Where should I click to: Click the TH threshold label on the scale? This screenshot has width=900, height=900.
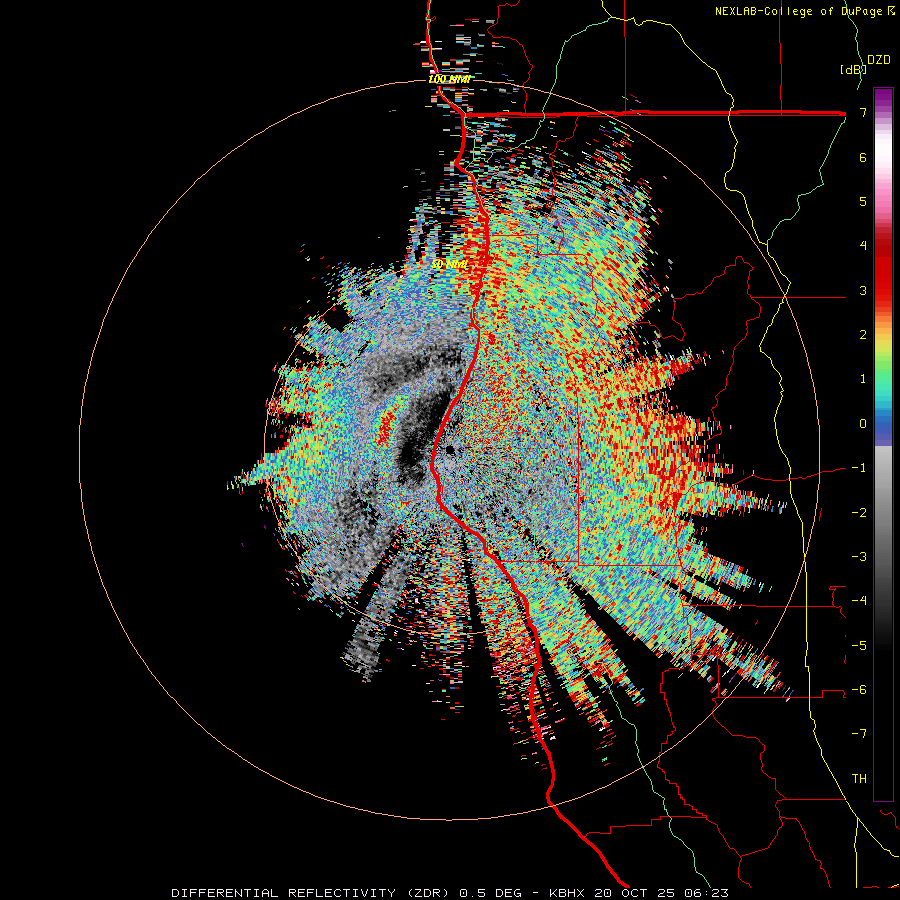(x=859, y=779)
